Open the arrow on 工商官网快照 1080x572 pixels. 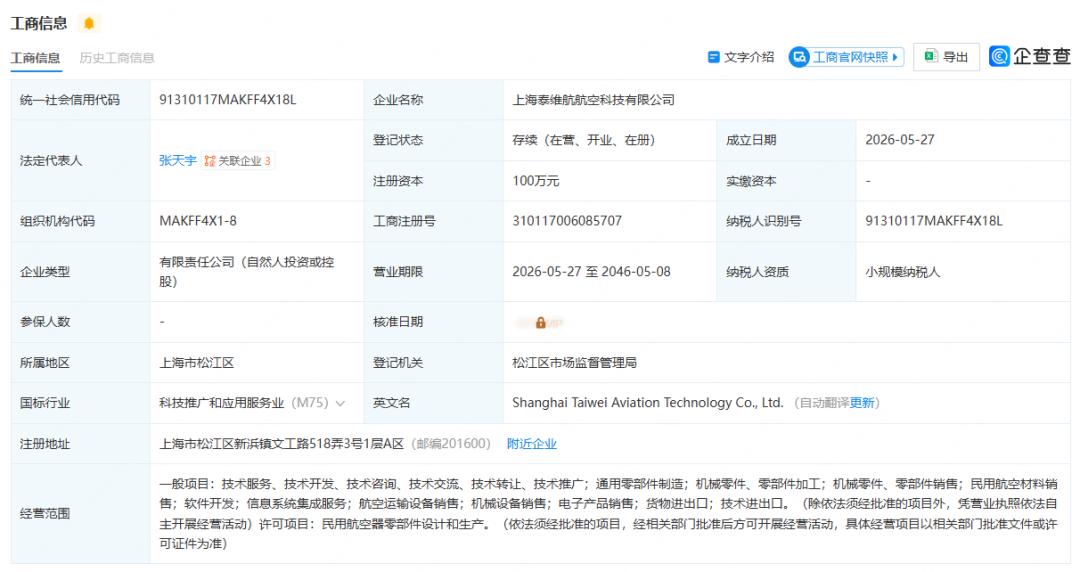click(x=895, y=57)
